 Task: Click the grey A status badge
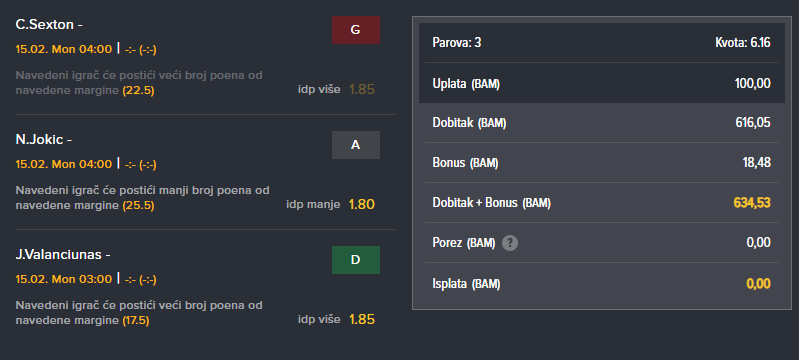click(x=356, y=145)
